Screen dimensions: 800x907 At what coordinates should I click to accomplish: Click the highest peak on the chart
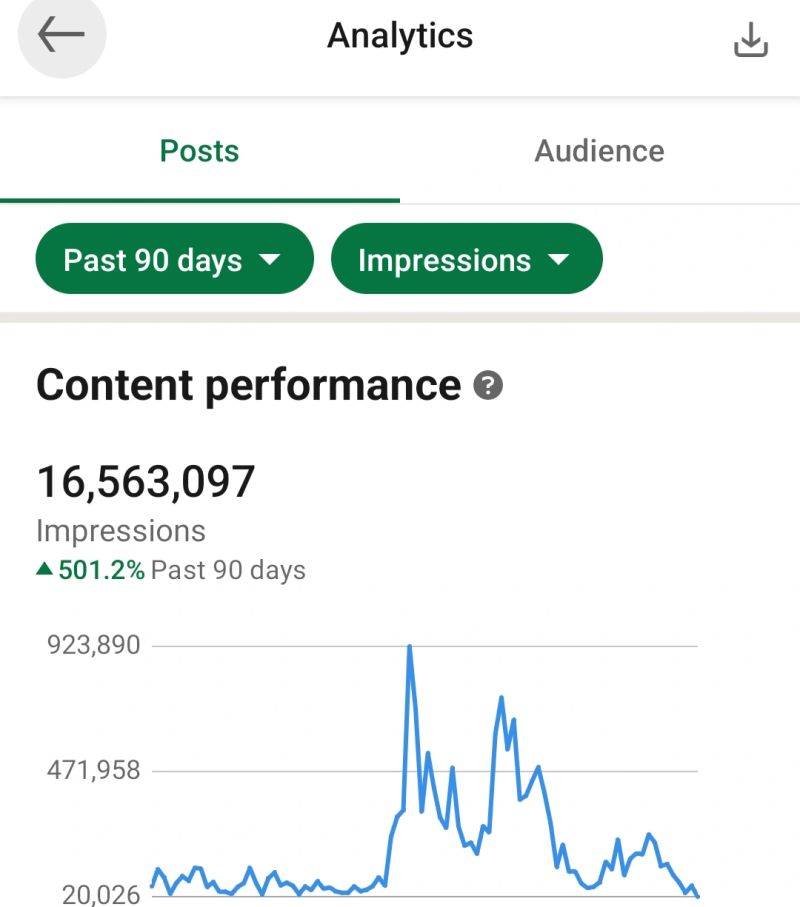(410, 648)
